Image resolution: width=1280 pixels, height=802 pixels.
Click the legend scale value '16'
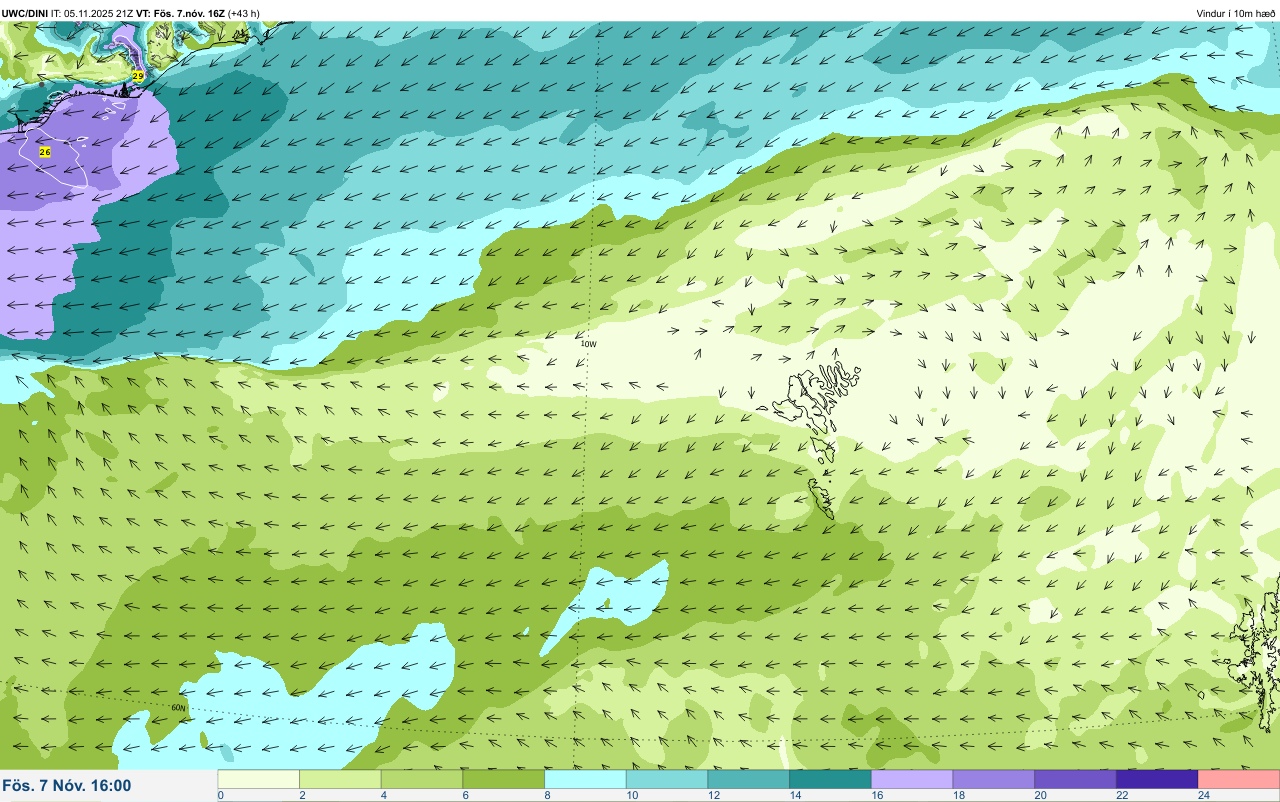tap(876, 795)
